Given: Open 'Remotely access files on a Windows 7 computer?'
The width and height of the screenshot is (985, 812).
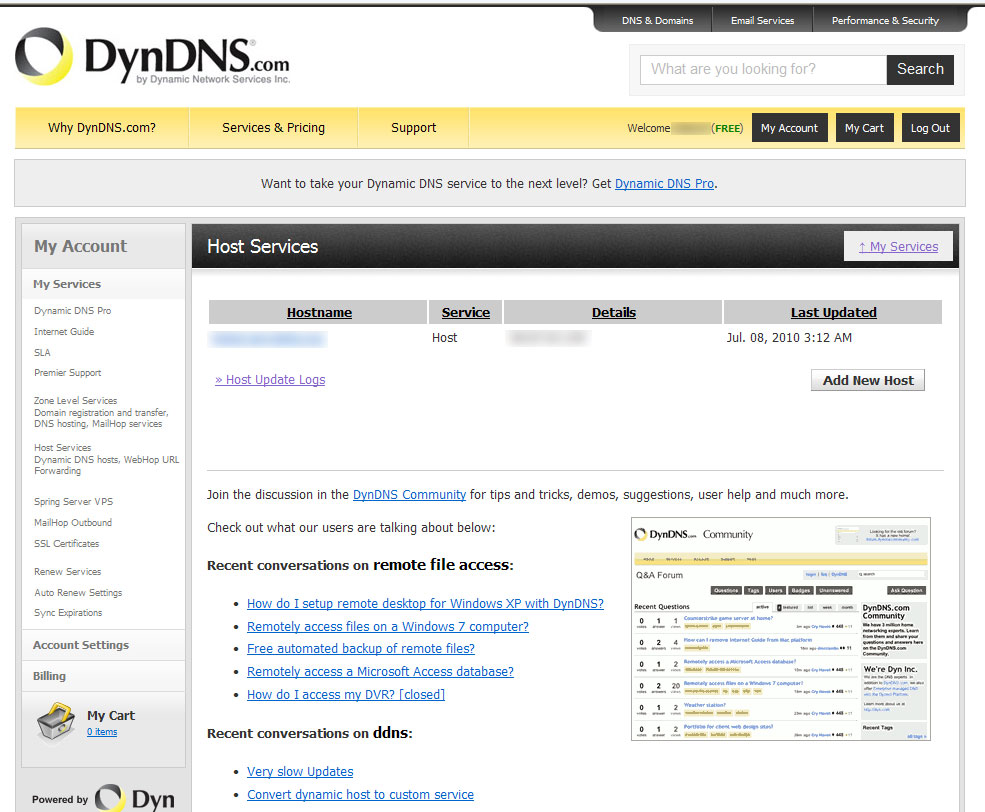Looking at the screenshot, I should point(388,626).
